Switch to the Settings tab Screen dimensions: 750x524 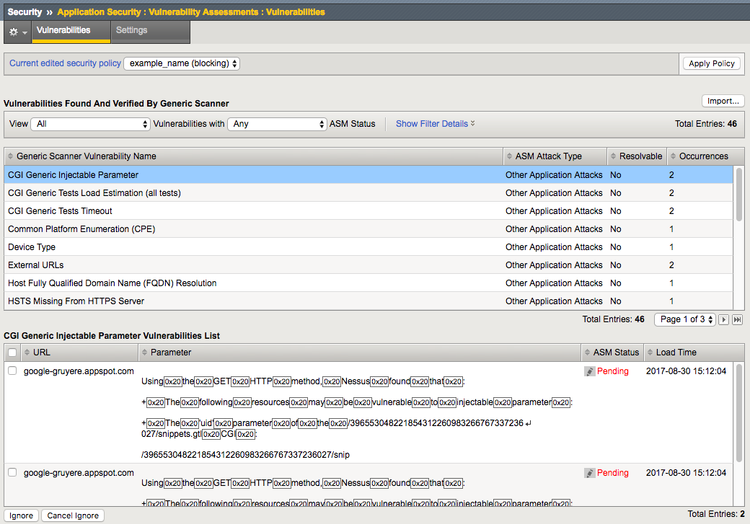[x=131, y=31]
